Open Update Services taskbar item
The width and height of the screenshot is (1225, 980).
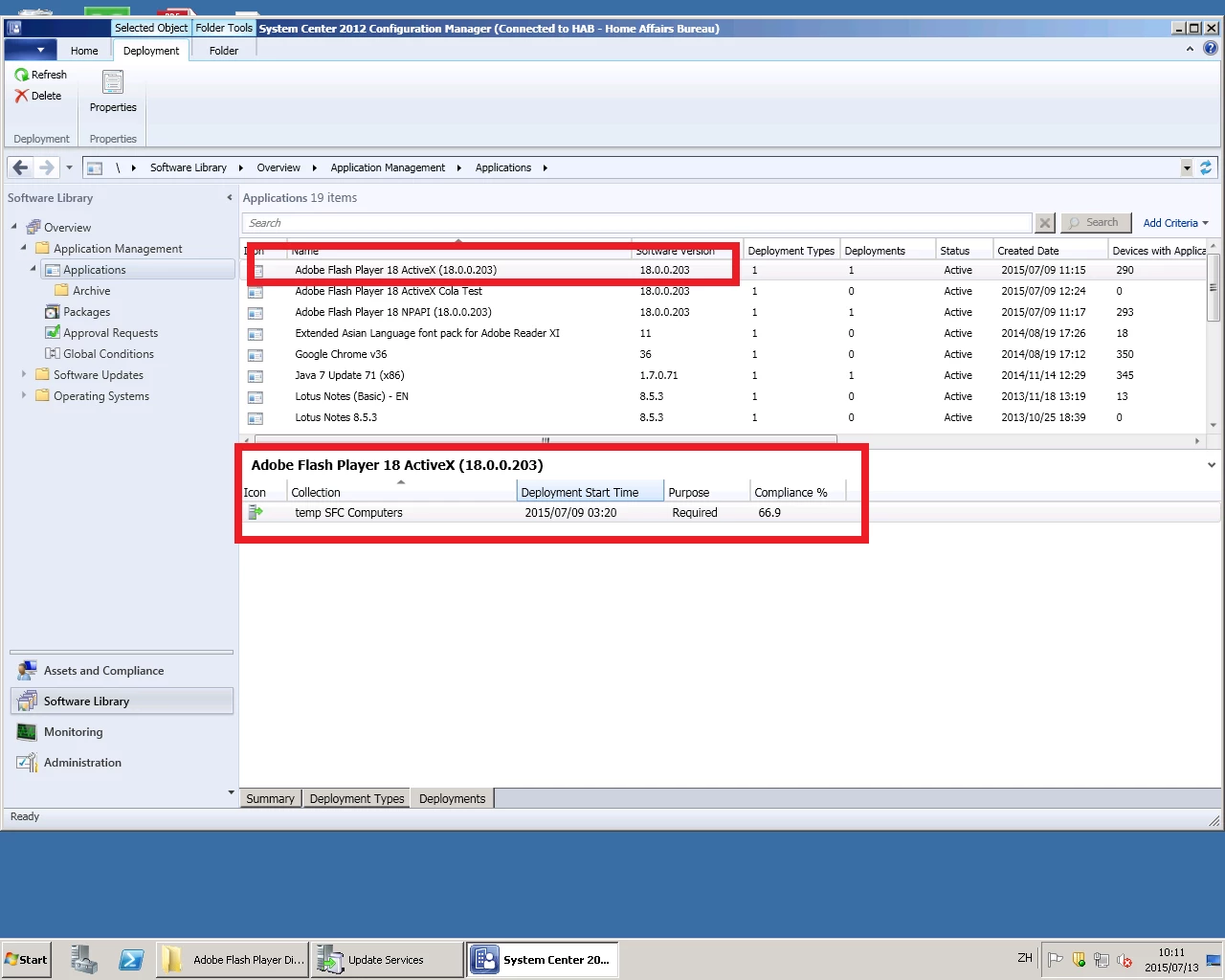(x=389, y=960)
